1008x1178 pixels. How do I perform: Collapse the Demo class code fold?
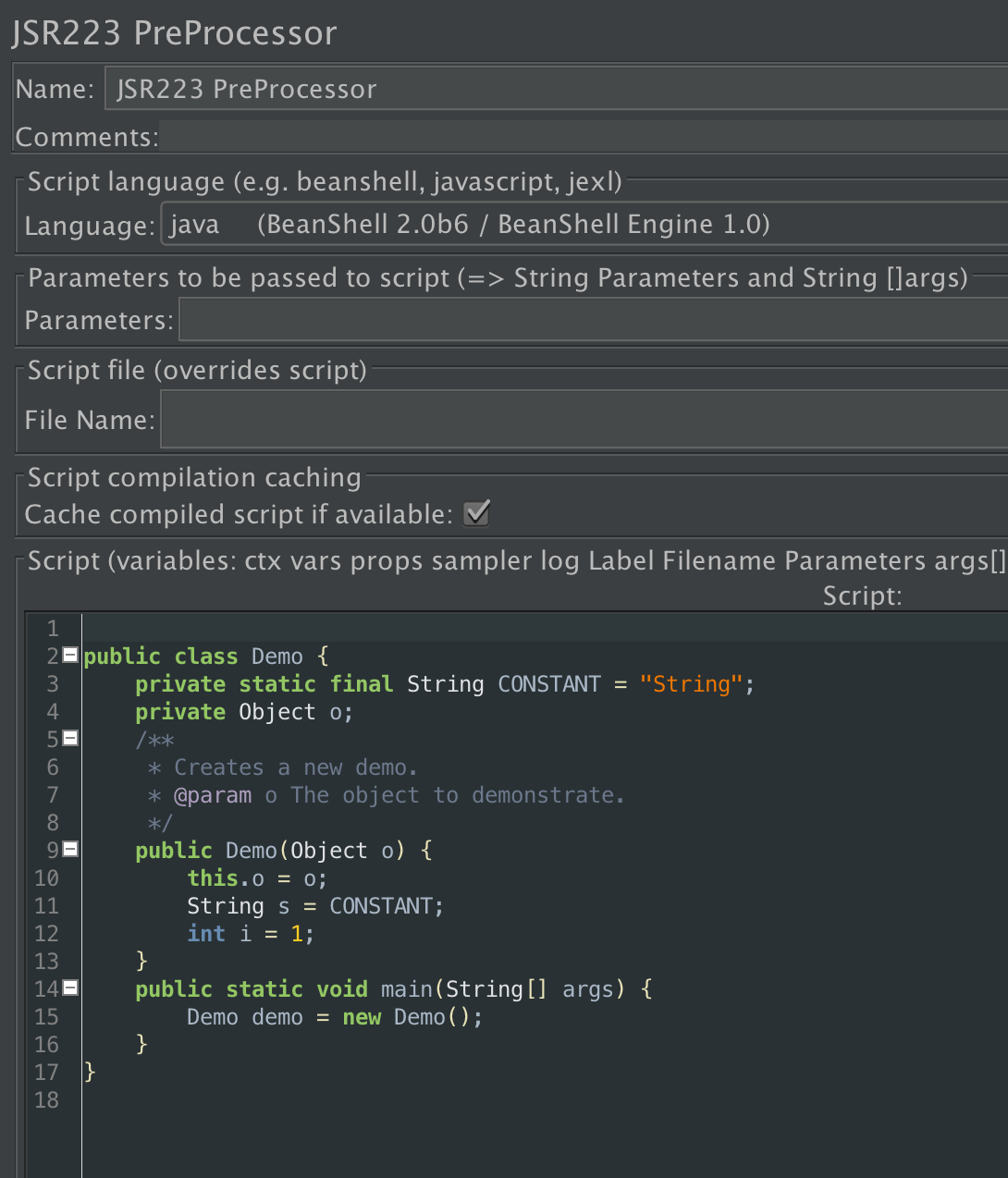pos(70,656)
